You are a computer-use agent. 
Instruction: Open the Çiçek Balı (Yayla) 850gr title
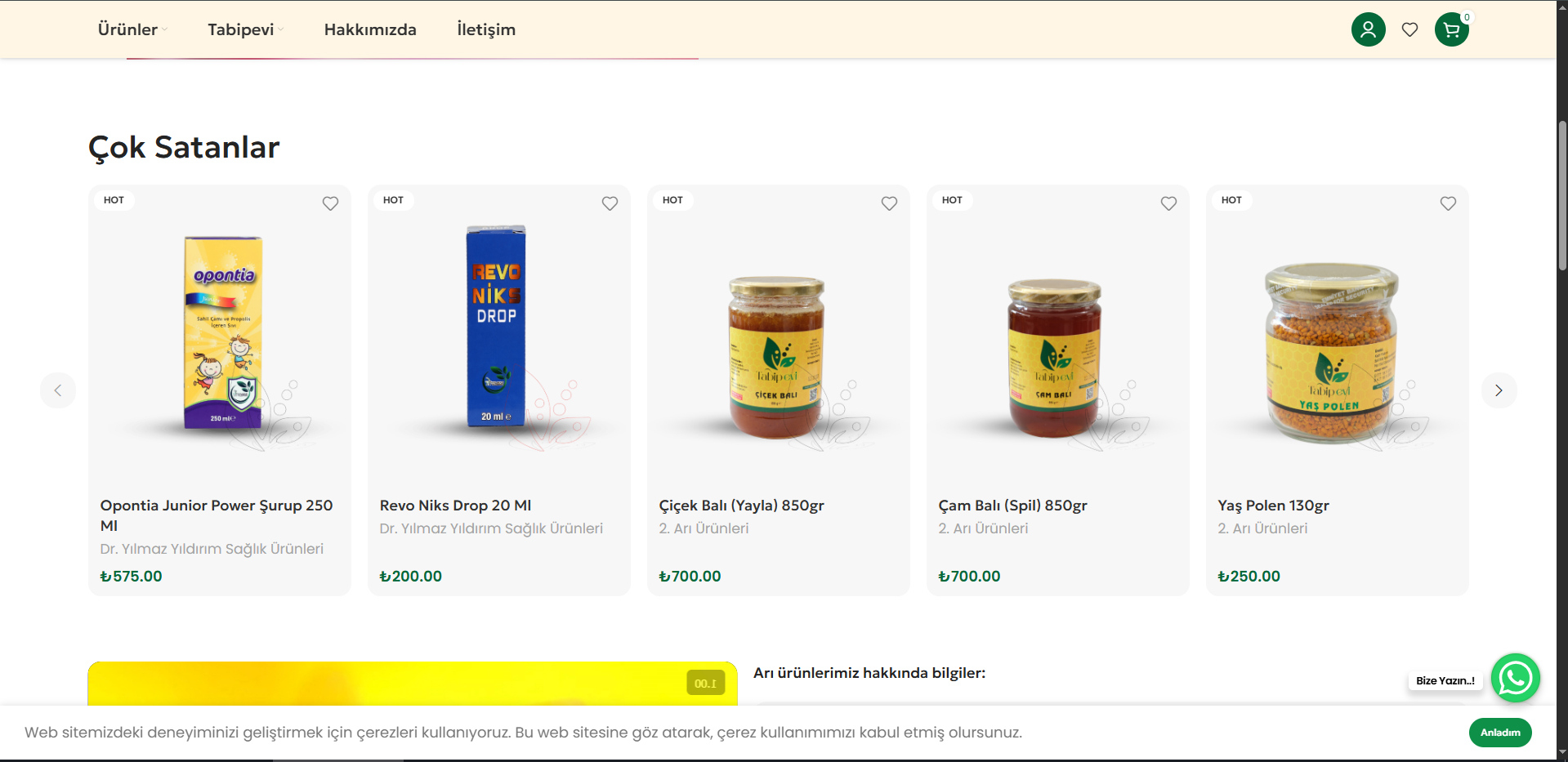click(741, 506)
